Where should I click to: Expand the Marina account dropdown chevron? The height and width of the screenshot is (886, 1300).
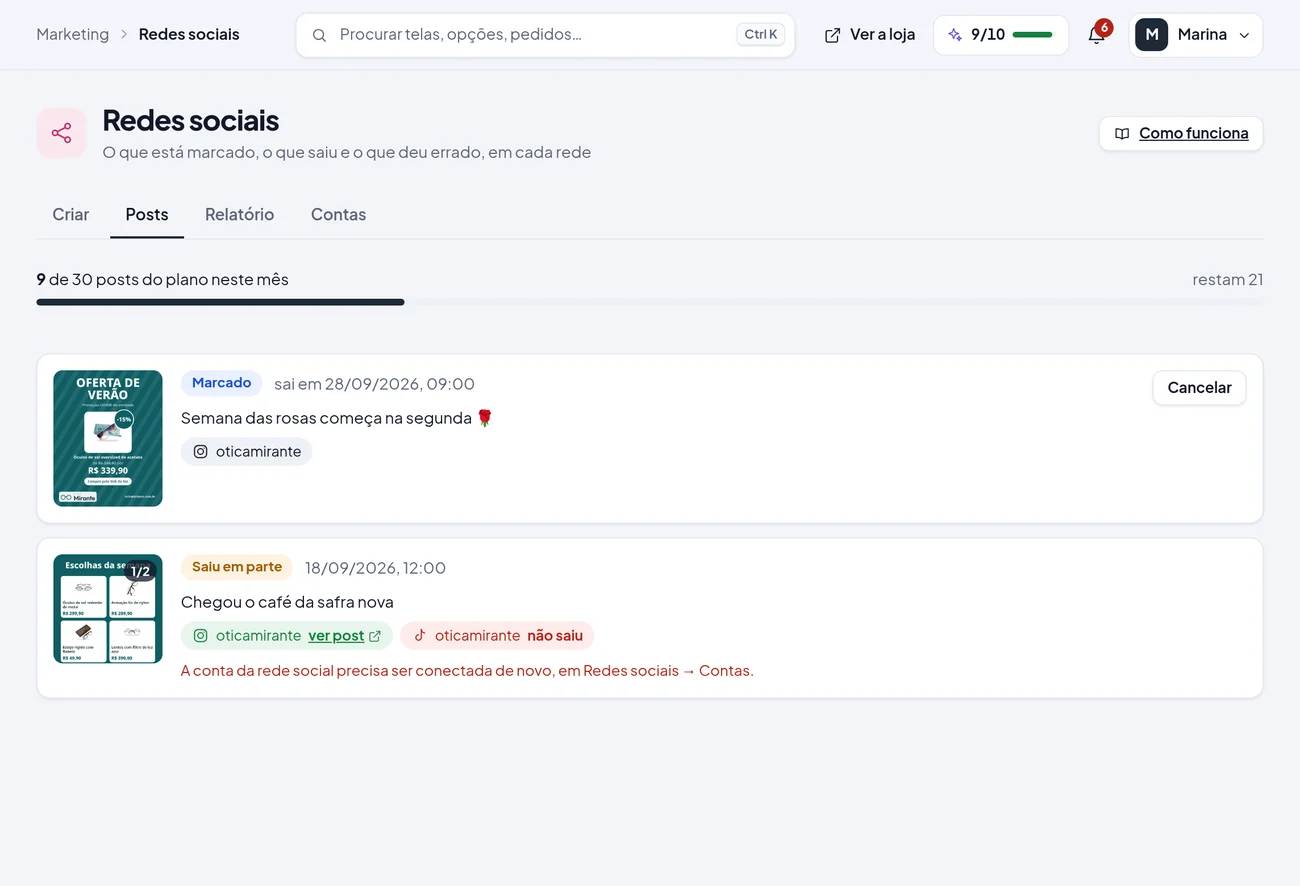coord(1244,35)
